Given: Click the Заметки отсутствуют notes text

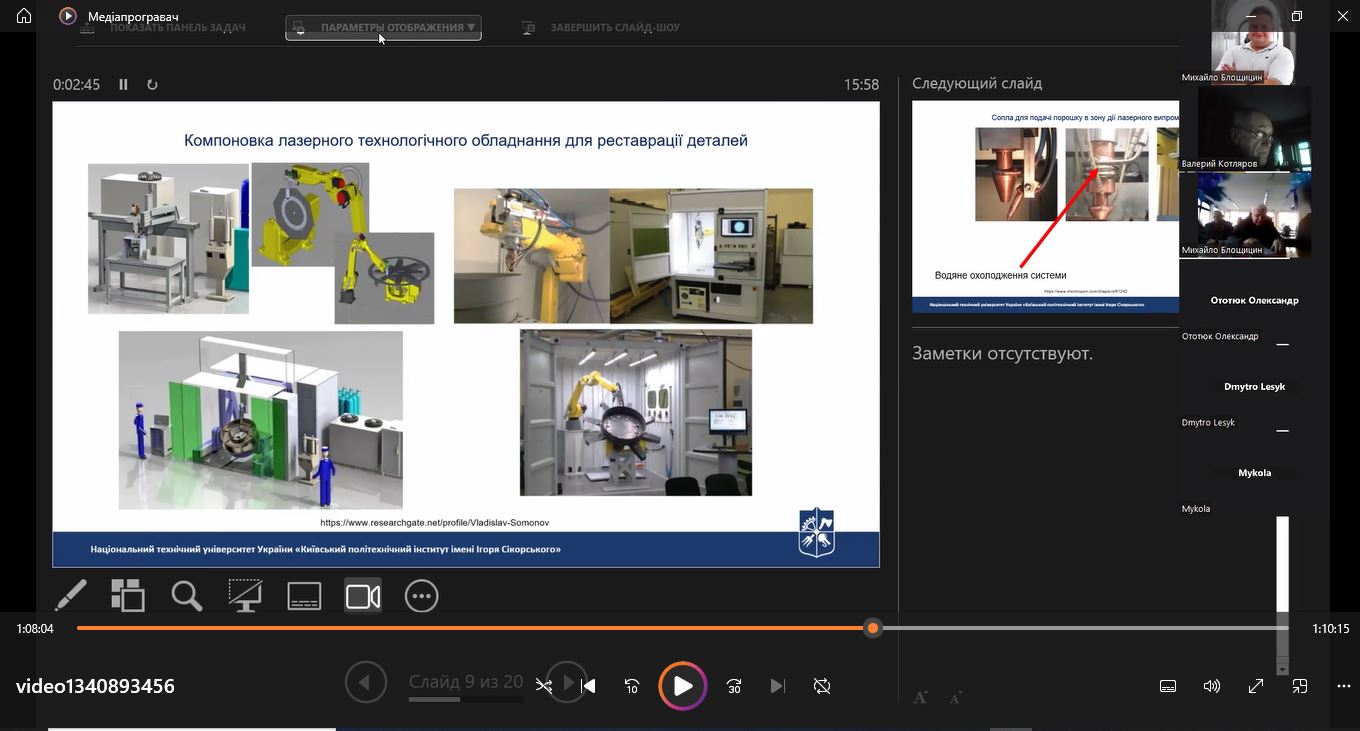Looking at the screenshot, I should pyautogui.click(x=1002, y=353).
